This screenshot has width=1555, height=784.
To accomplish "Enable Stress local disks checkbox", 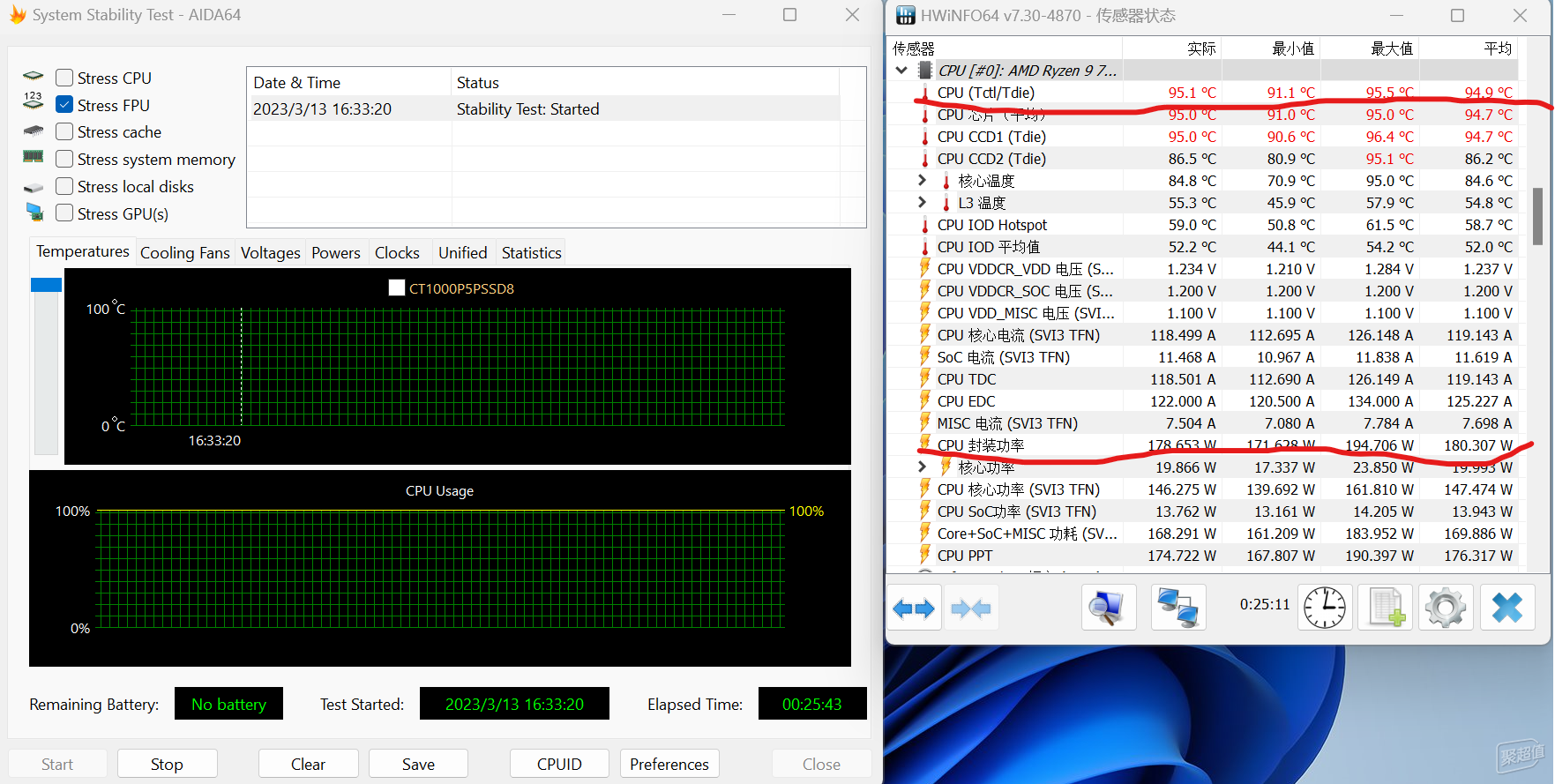I will 64,186.
